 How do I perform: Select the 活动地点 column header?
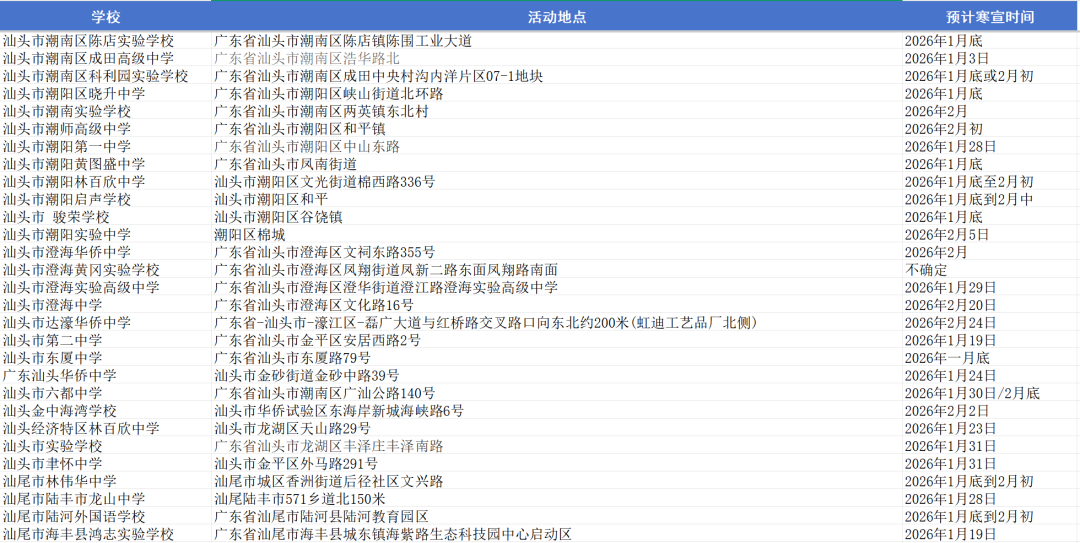click(556, 17)
